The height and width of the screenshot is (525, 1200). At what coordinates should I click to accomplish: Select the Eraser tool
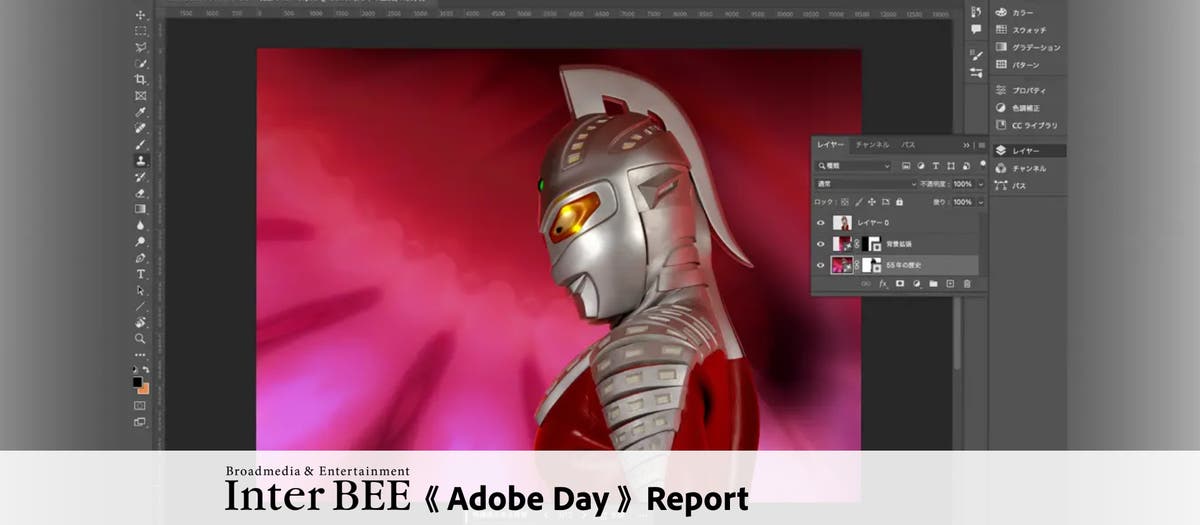pos(141,193)
